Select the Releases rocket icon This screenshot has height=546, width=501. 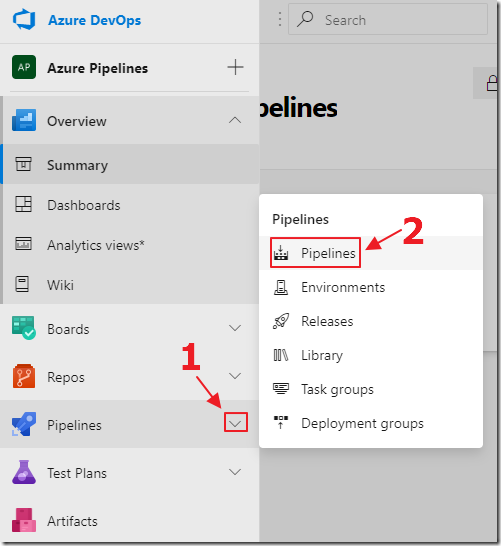coord(281,321)
